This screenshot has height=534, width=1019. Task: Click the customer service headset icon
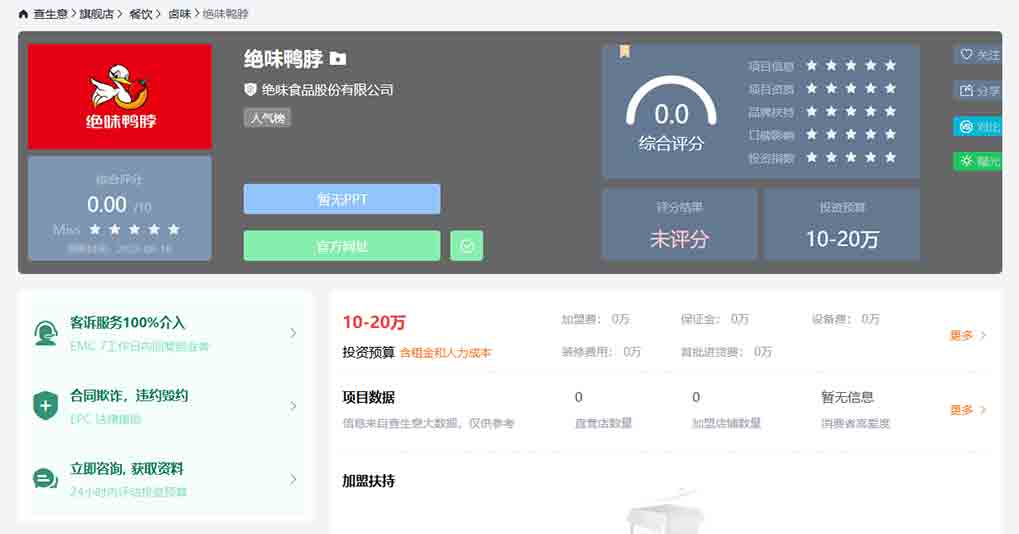tap(45, 332)
